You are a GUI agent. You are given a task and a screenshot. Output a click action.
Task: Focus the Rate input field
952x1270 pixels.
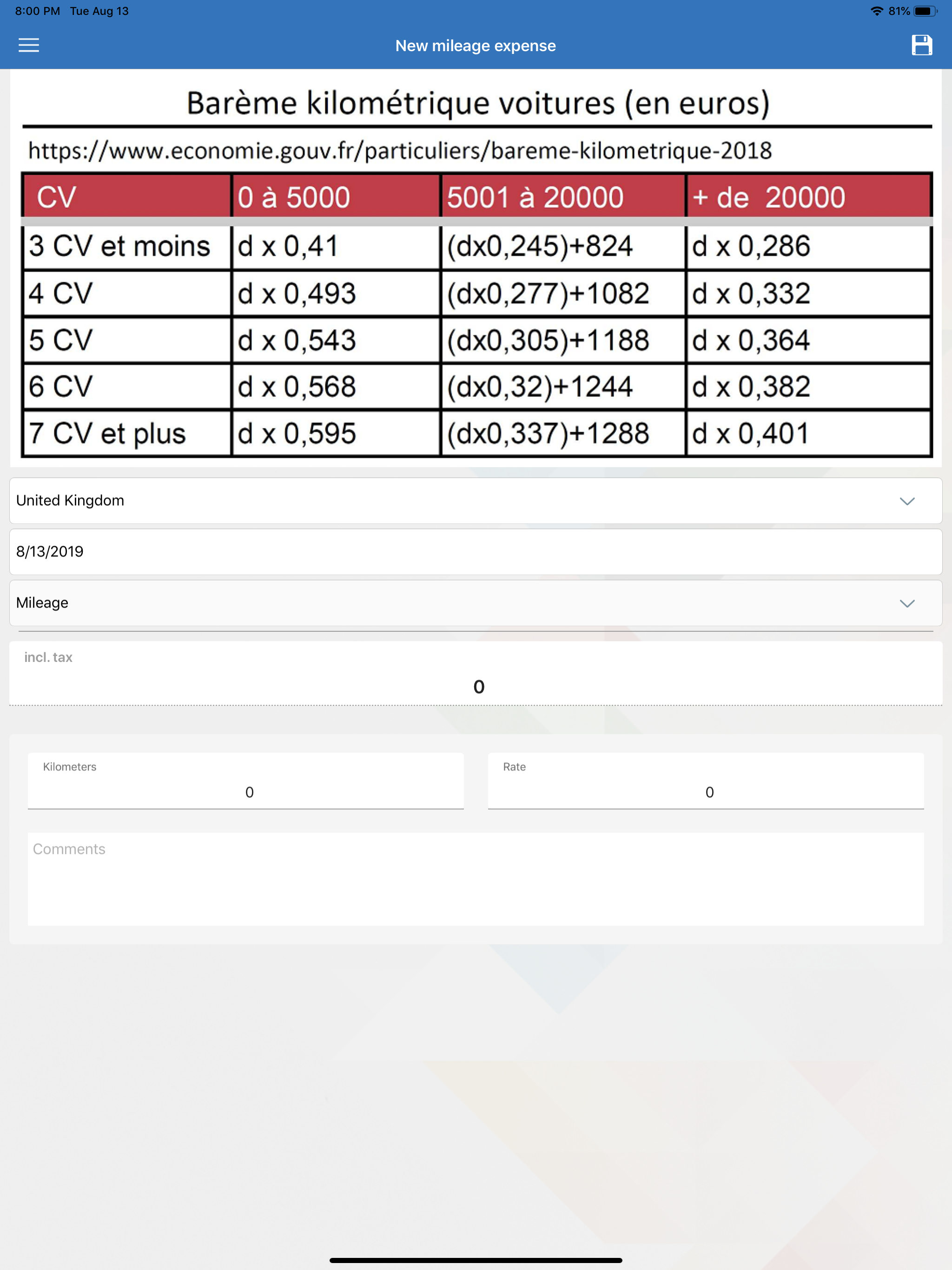tap(706, 781)
